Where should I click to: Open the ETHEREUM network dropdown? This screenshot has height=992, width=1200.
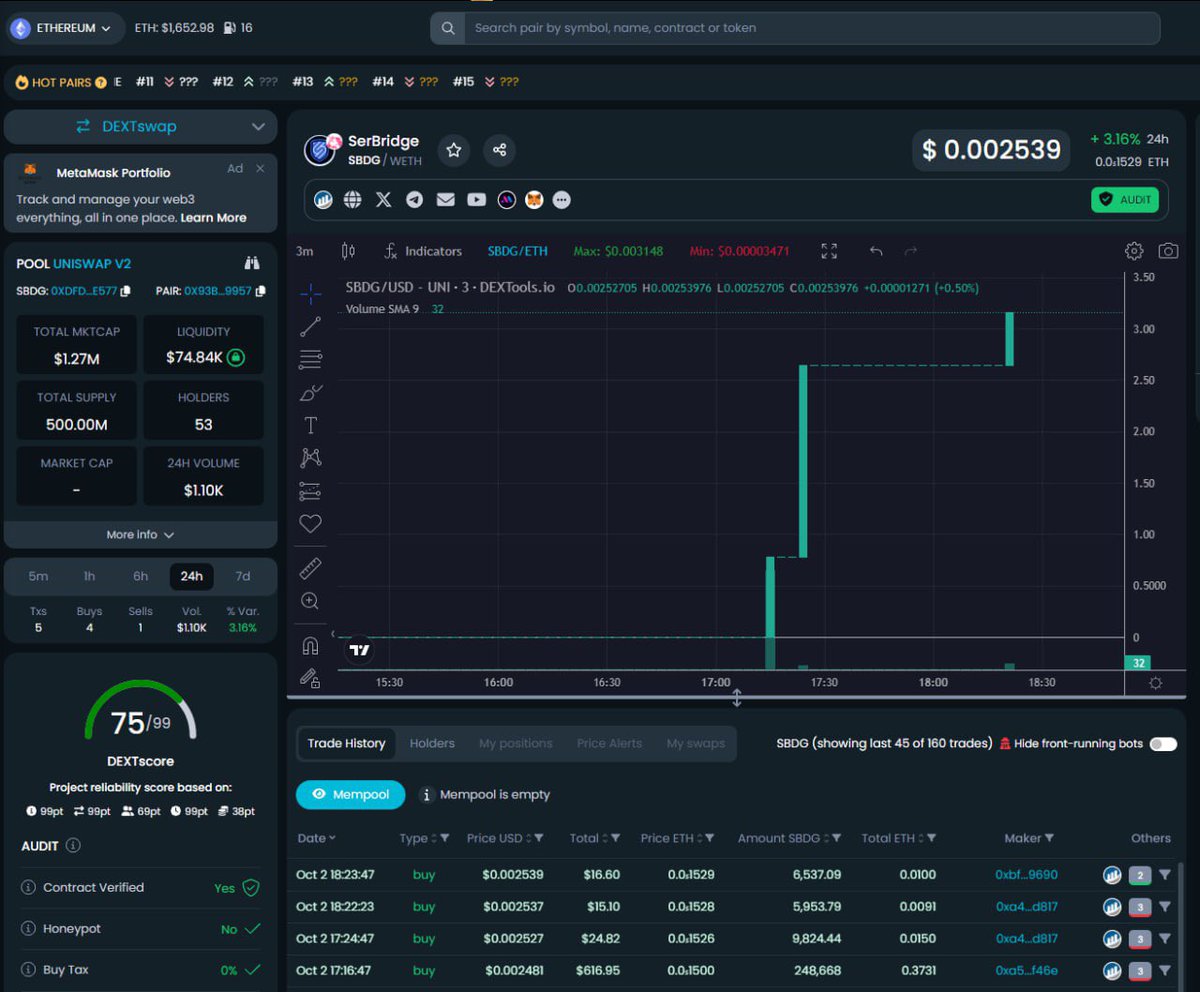[64, 28]
